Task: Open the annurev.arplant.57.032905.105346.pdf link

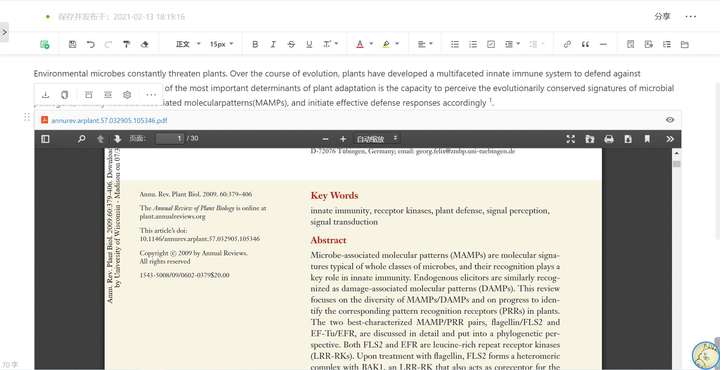Action: (109, 120)
